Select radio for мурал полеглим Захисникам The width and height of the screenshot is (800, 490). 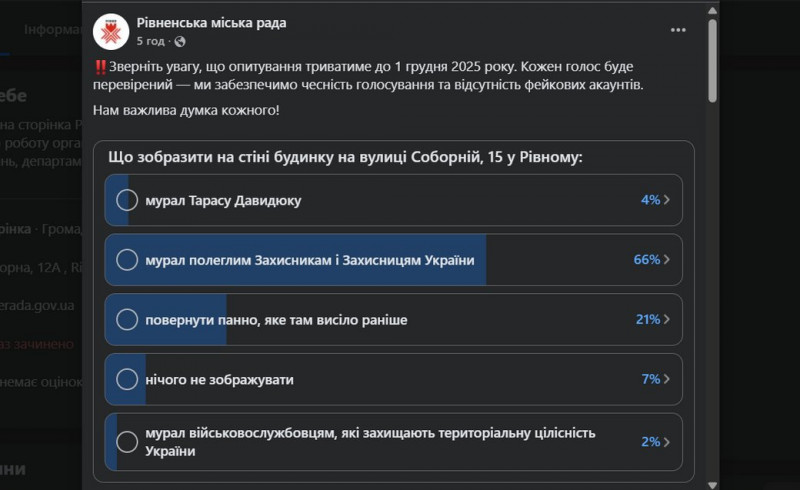click(x=127, y=260)
